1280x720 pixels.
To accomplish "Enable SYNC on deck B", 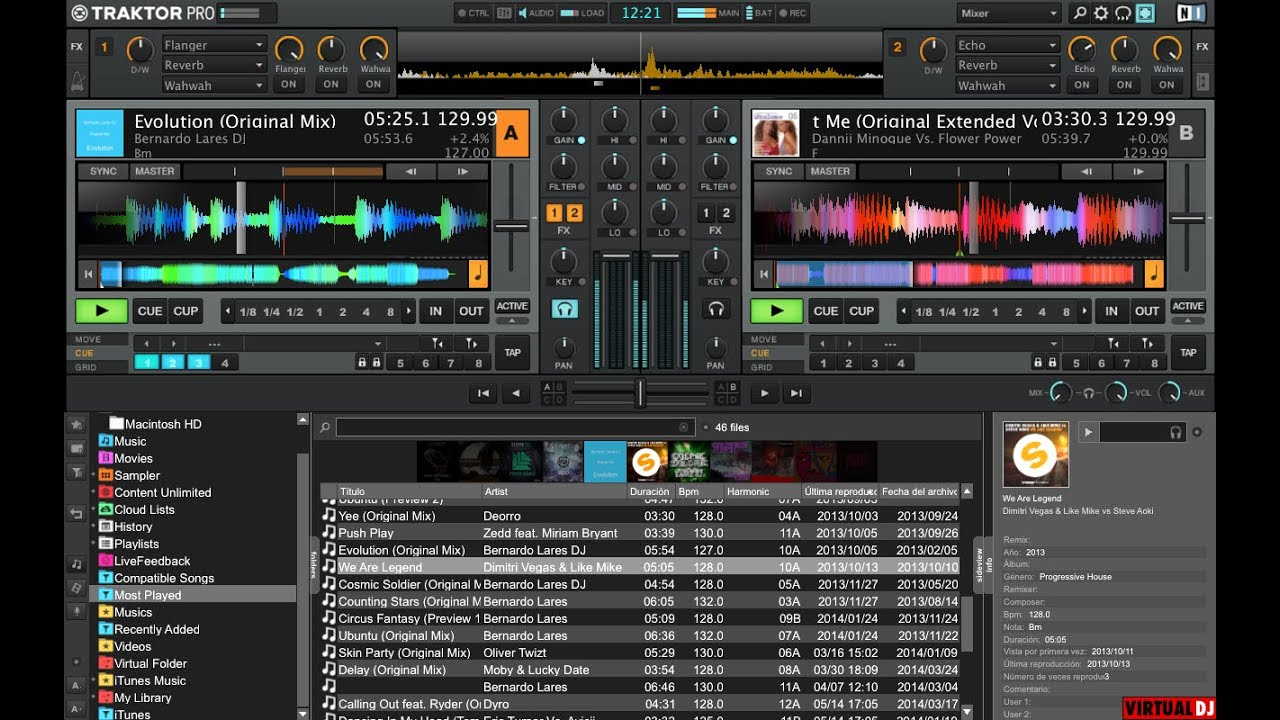I will pyautogui.click(x=778, y=171).
